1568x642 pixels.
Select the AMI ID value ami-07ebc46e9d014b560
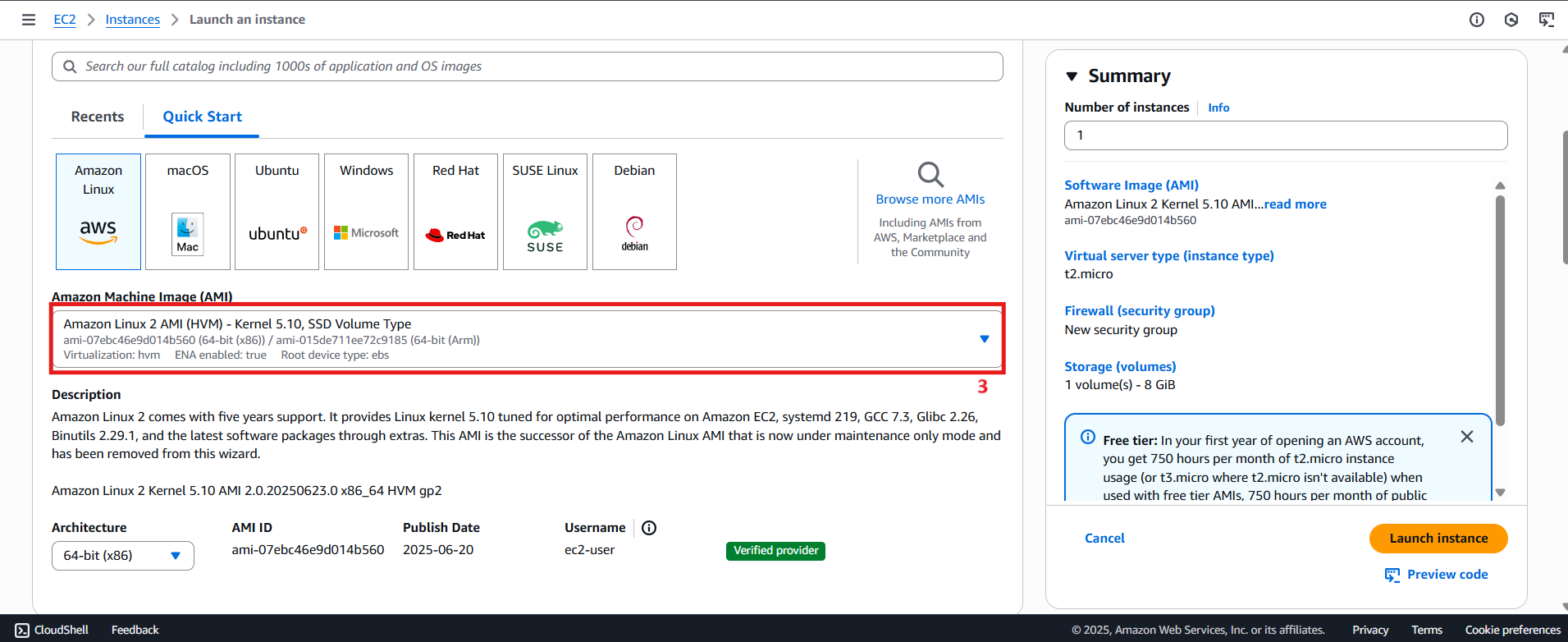pos(308,550)
